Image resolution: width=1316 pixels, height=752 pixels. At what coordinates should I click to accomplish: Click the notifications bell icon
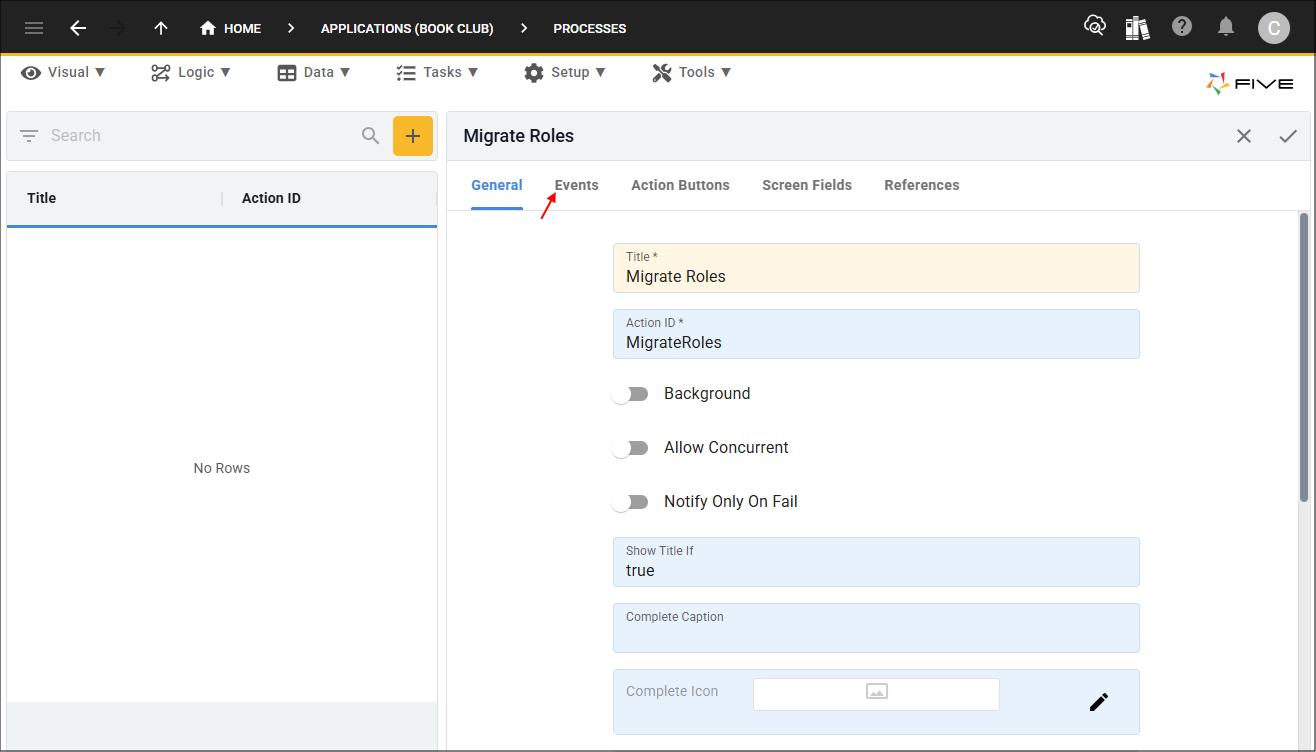tap(1226, 27)
